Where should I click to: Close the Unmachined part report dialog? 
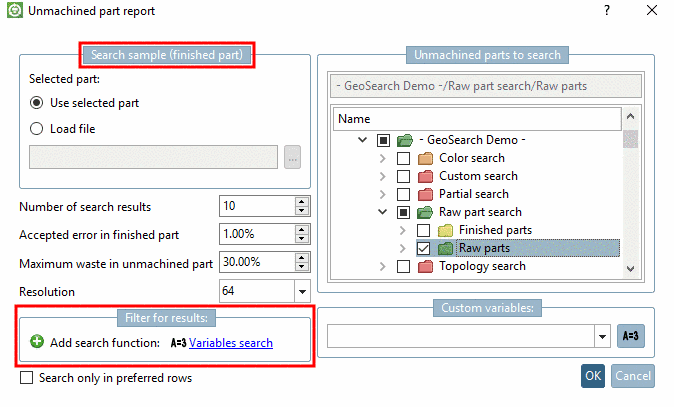[652, 10]
